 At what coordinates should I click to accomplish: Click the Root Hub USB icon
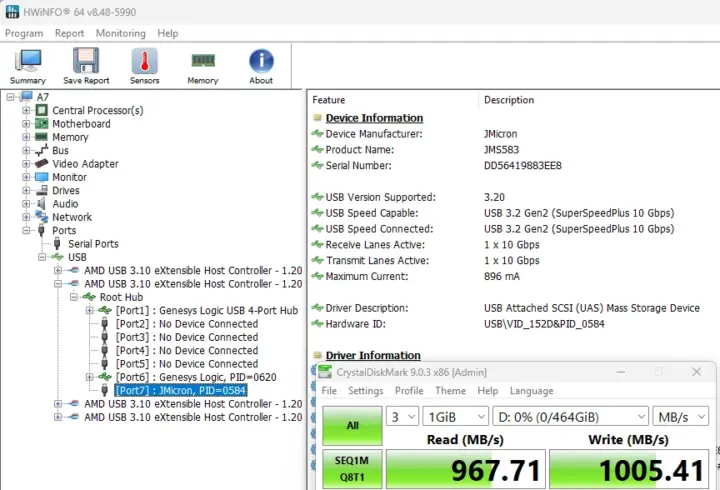coord(89,297)
